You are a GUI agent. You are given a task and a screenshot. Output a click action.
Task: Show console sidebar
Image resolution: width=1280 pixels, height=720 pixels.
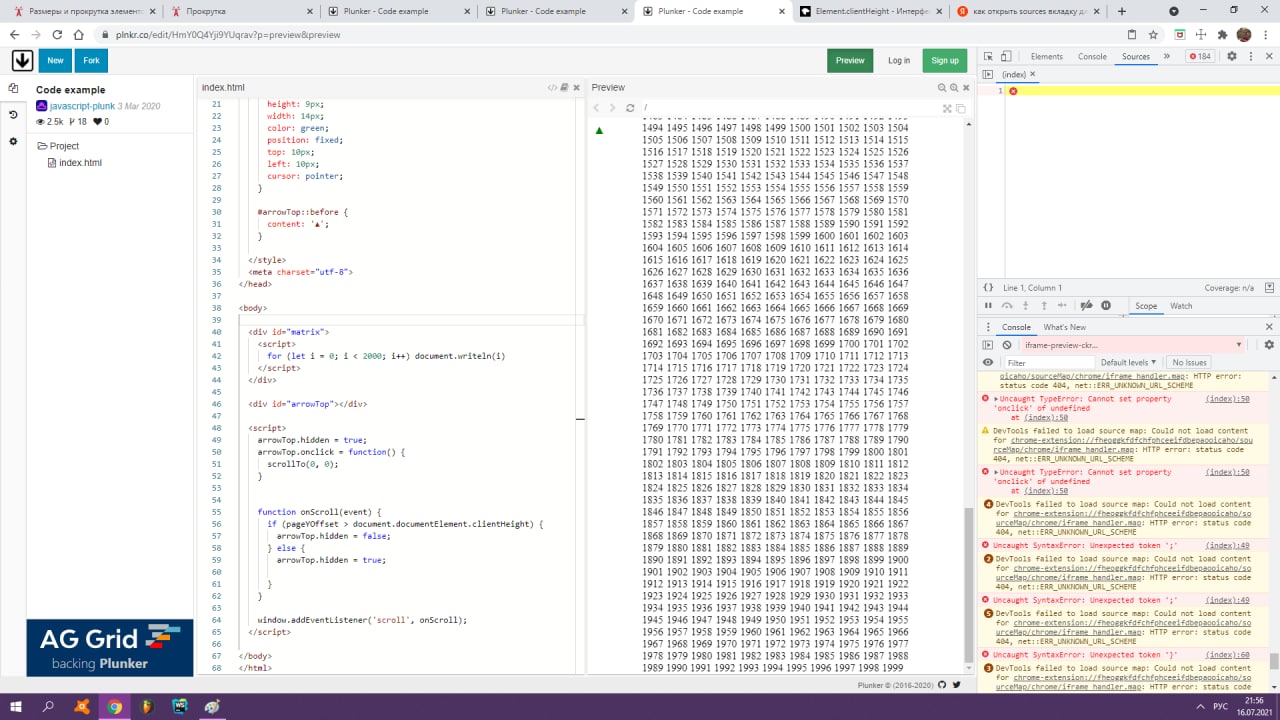click(x=988, y=345)
